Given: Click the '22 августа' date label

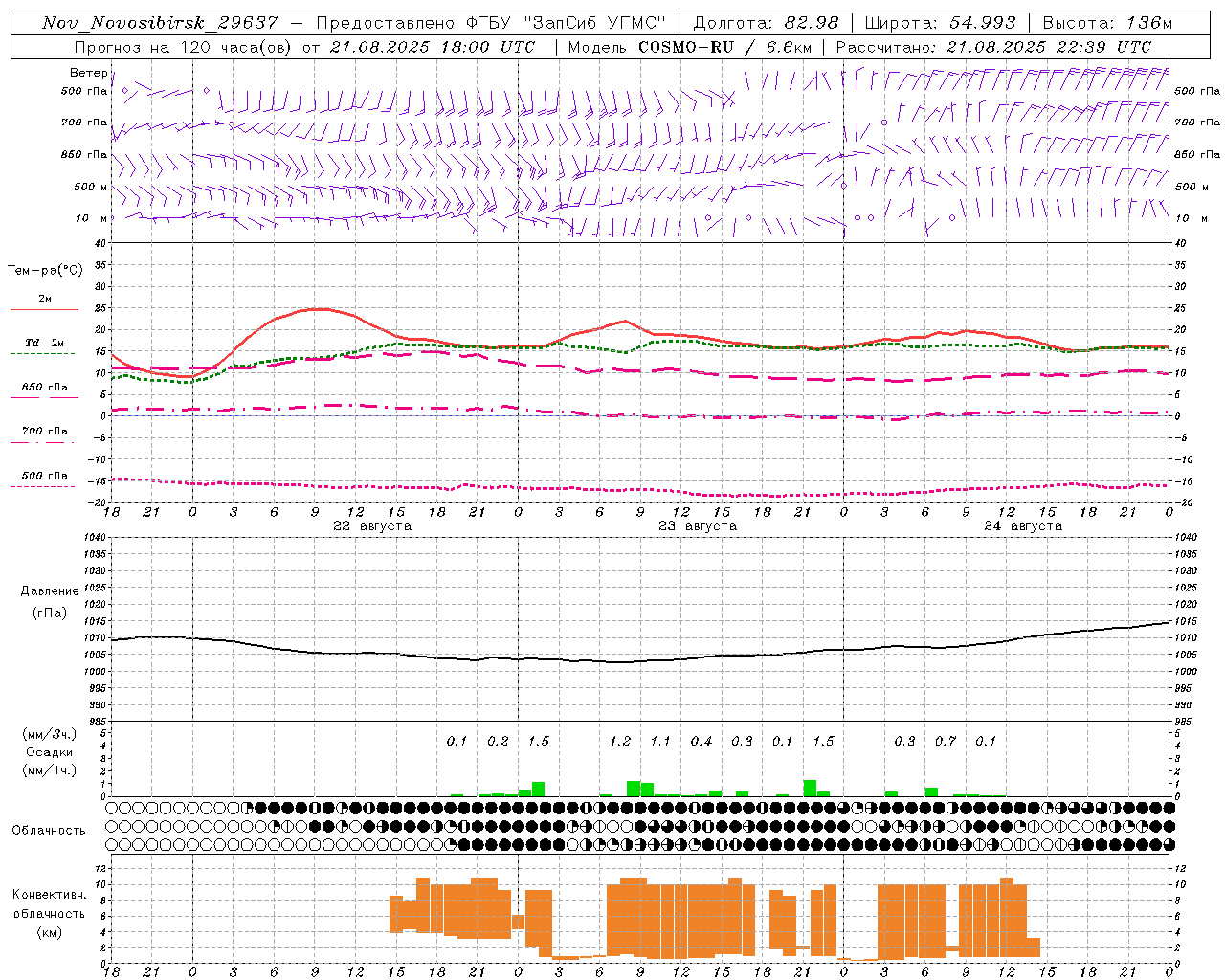Looking at the screenshot, I should [x=372, y=526].
